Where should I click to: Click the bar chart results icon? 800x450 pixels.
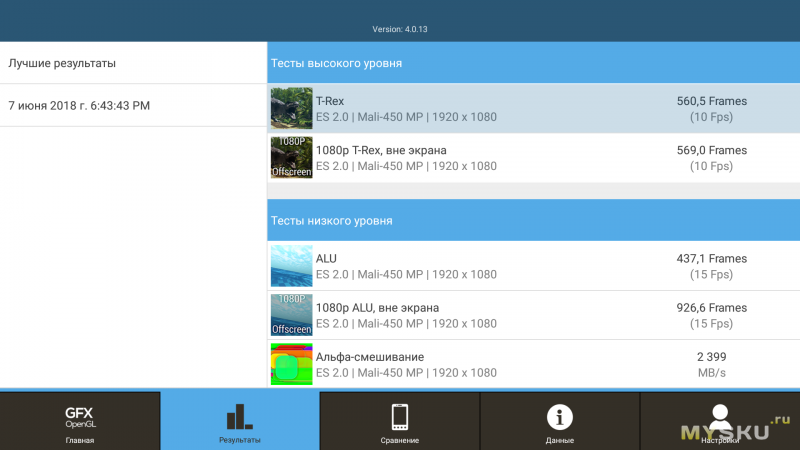[240, 417]
